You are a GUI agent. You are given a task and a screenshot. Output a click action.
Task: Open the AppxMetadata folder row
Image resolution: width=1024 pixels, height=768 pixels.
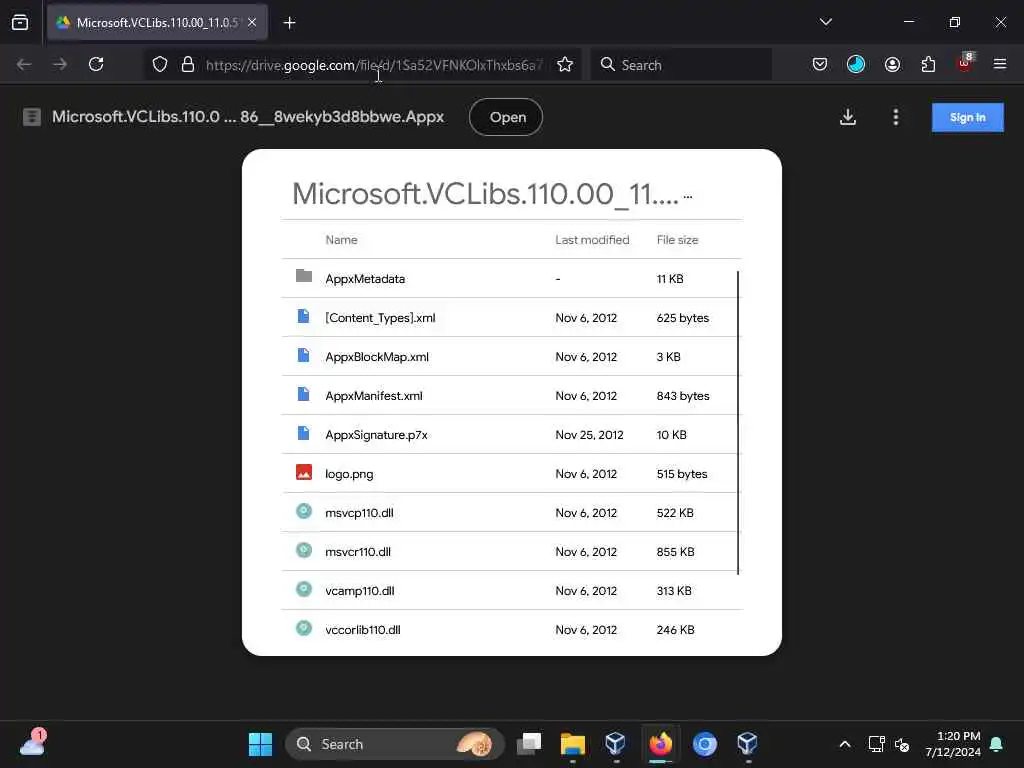(512, 278)
